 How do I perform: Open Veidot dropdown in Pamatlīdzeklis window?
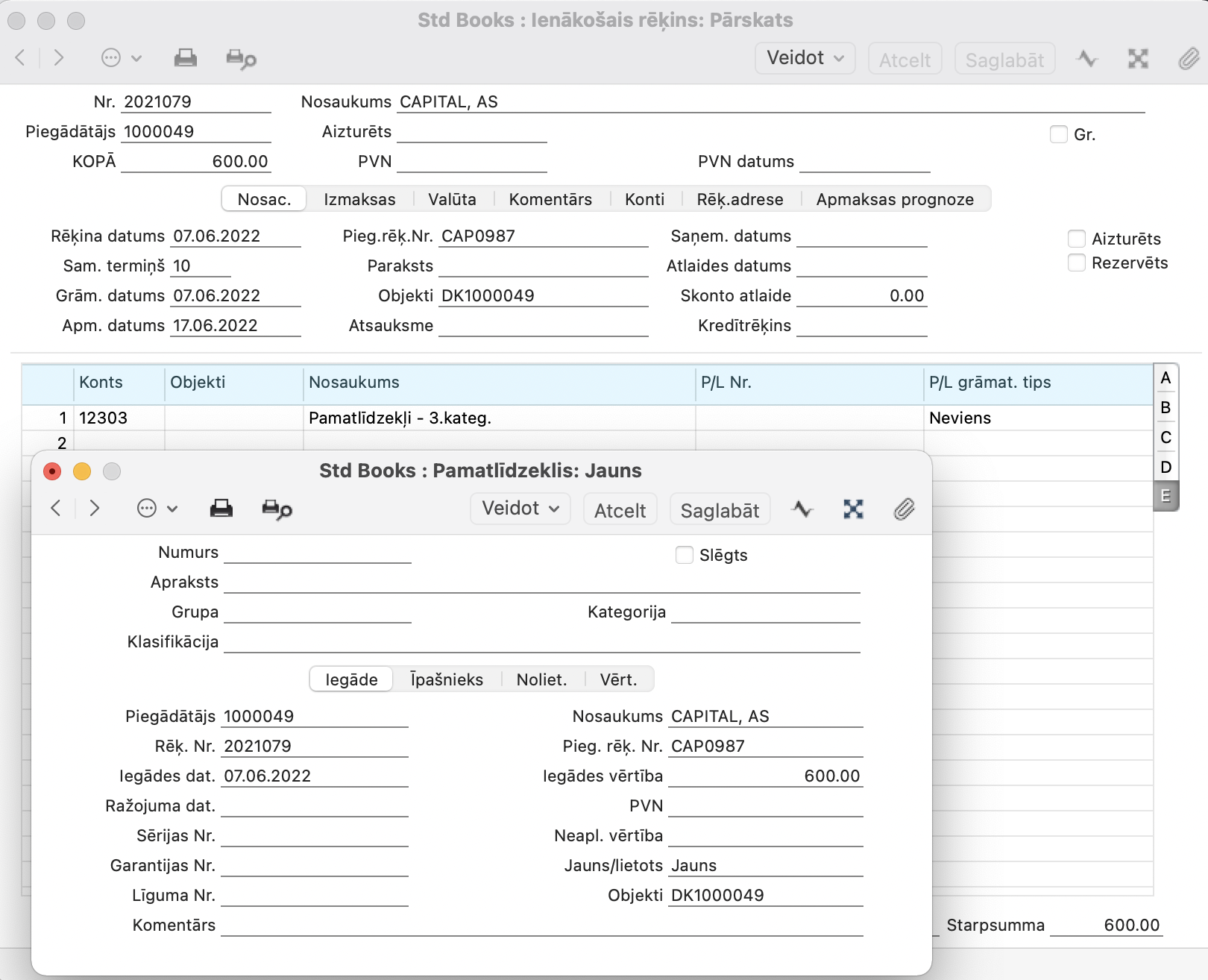[x=520, y=509]
